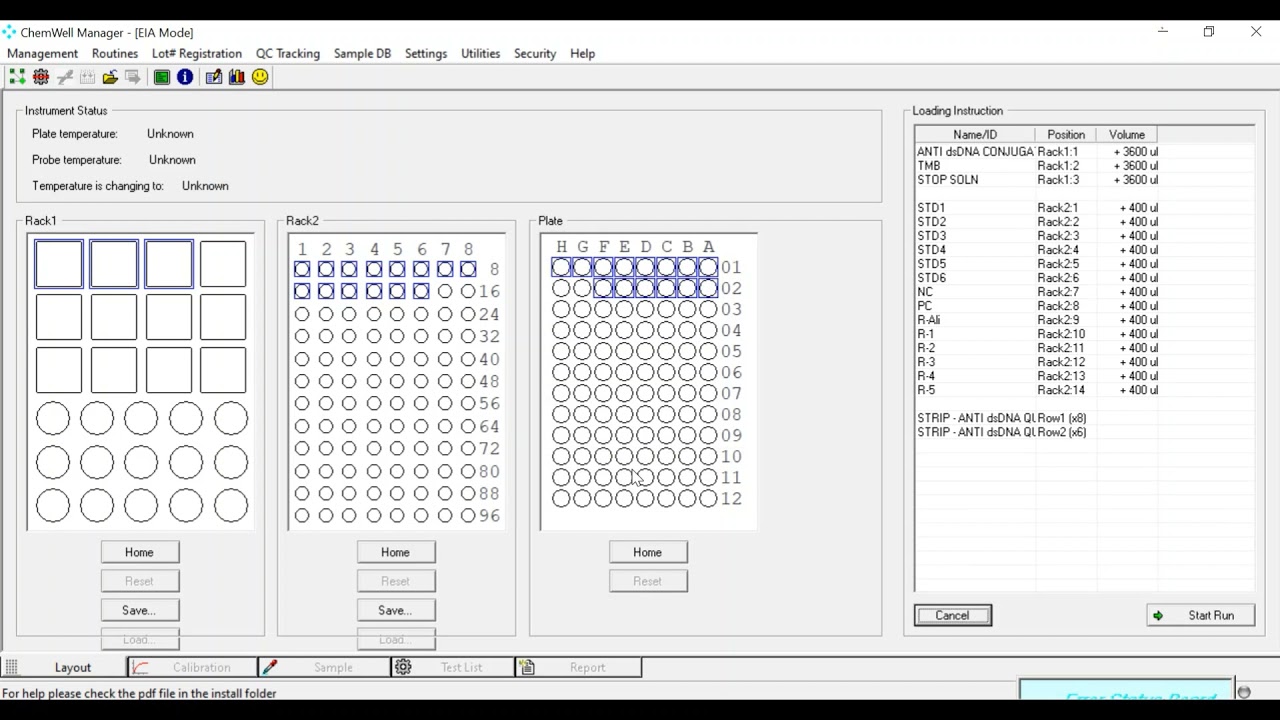Open the Security menu

(x=535, y=53)
